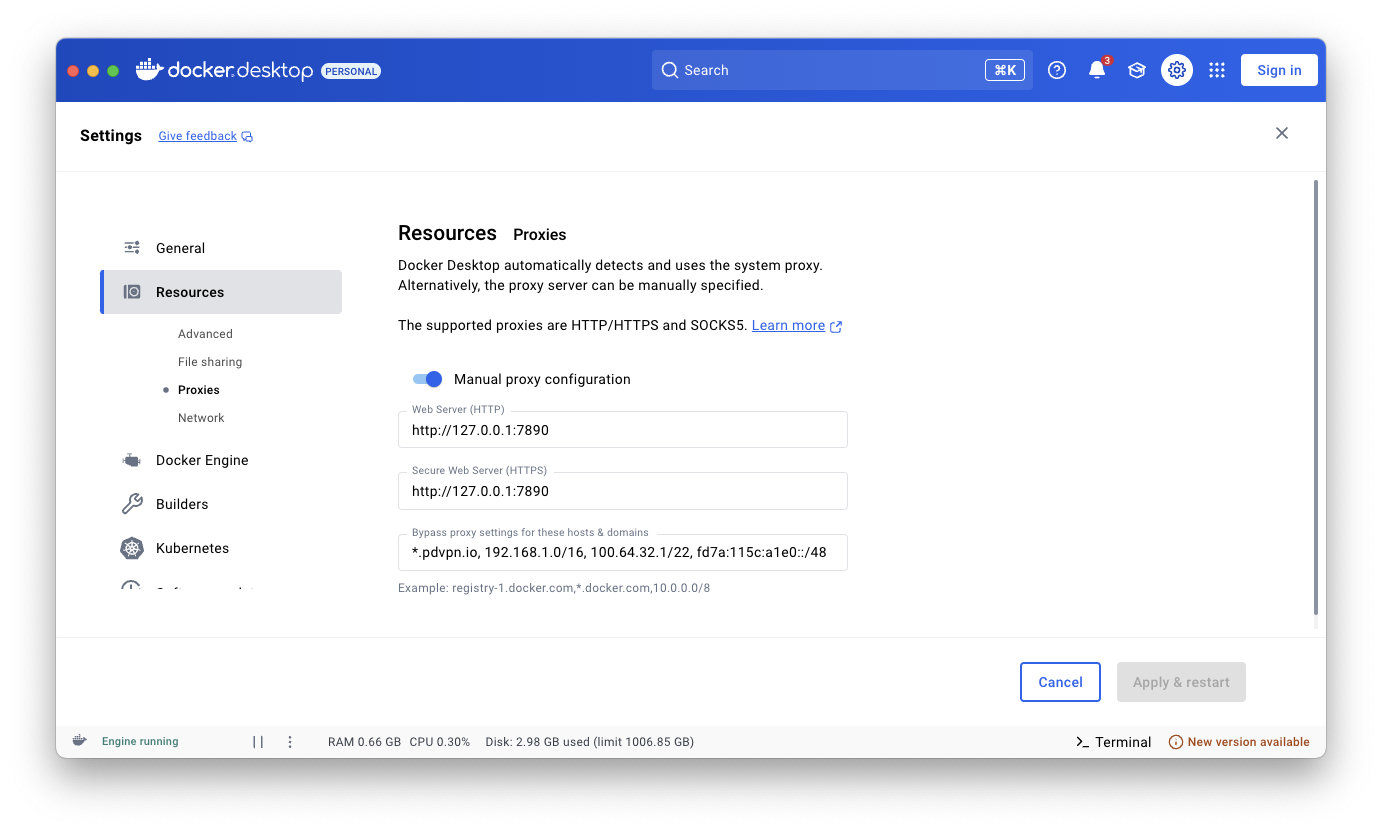The width and height of the screenshot is (1382, 832).
Task: Open Terminal from status bar
Action: click(1123, 742)
